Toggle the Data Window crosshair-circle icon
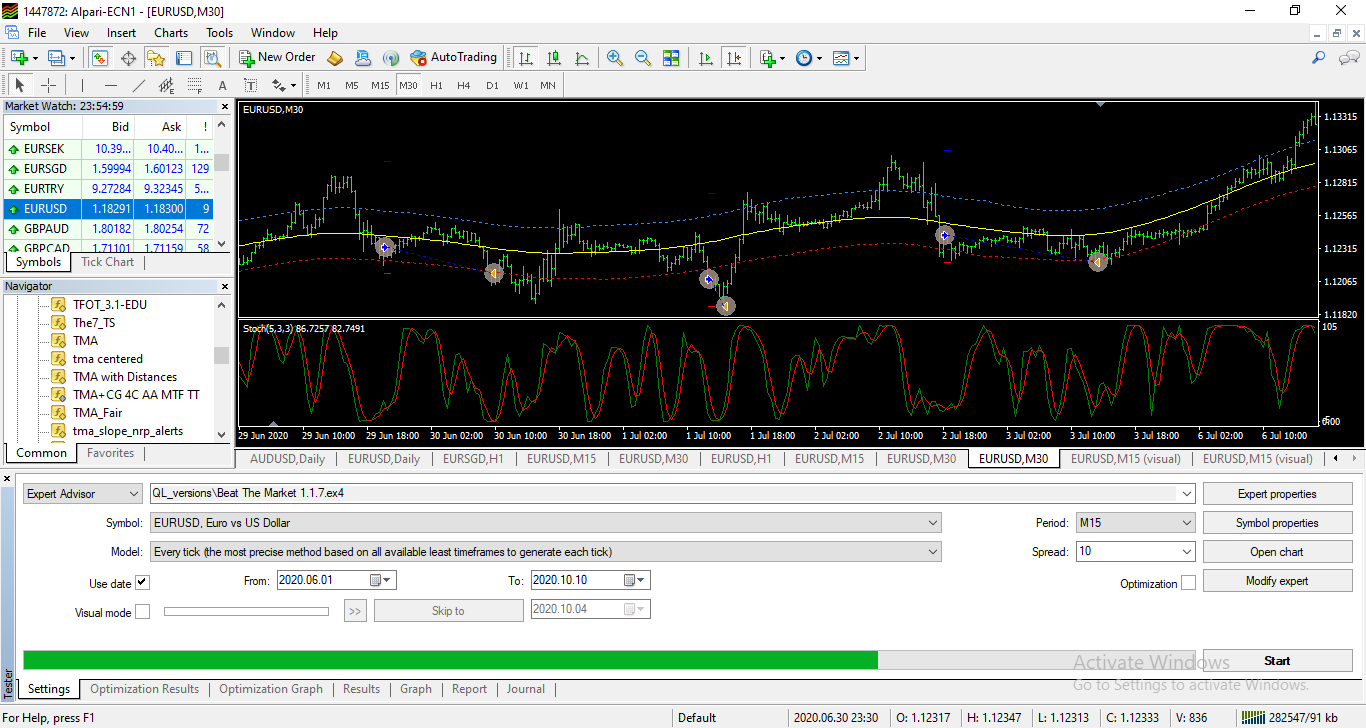The height and width of the screenshot is (728, 1366). tap(128, 58)
